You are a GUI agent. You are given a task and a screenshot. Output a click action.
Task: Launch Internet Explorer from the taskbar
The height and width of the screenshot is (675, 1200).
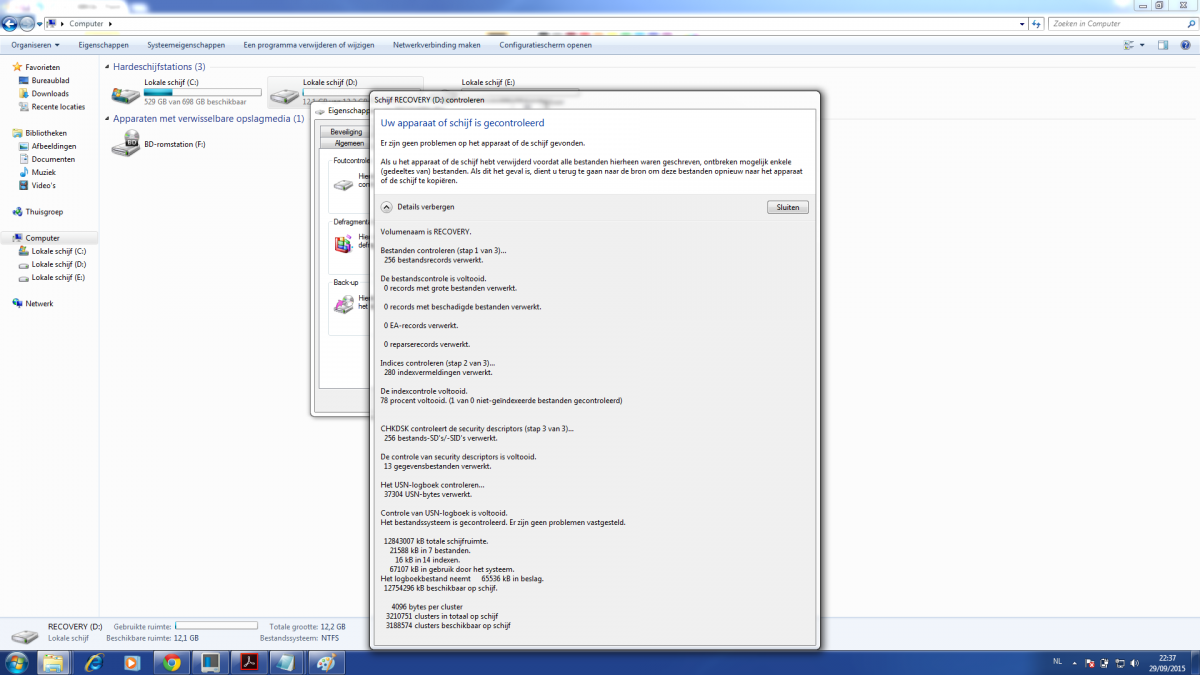pyautogui.click(x=93, y=662)
